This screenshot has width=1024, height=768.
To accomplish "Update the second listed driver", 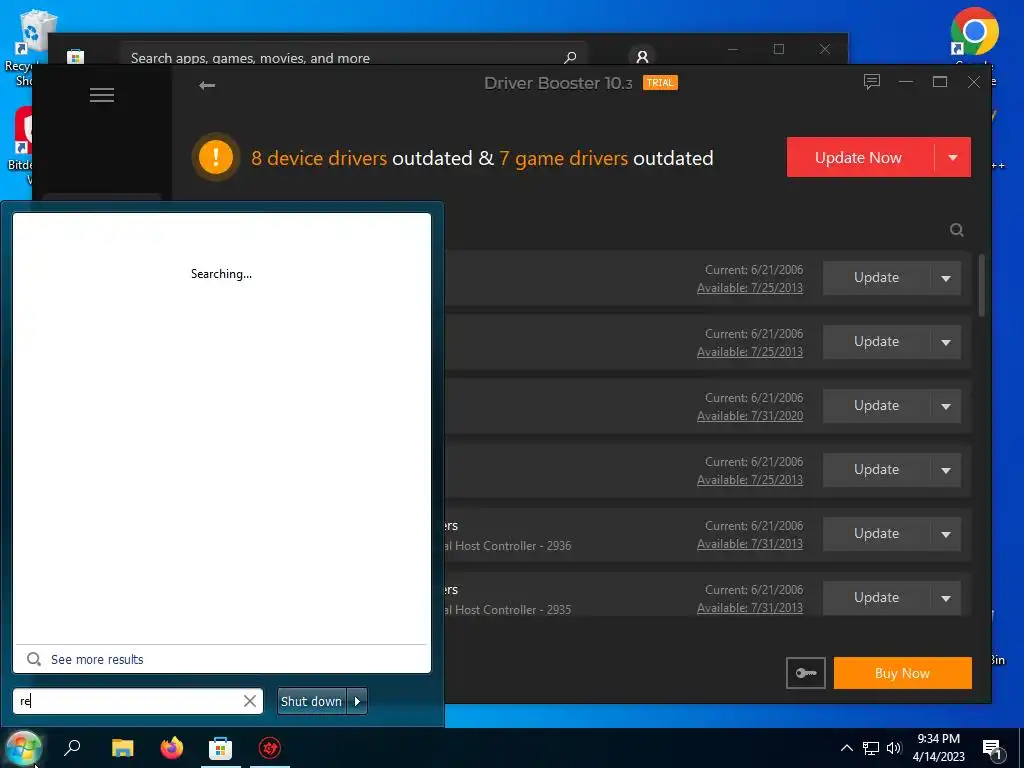I will (876, 342).
